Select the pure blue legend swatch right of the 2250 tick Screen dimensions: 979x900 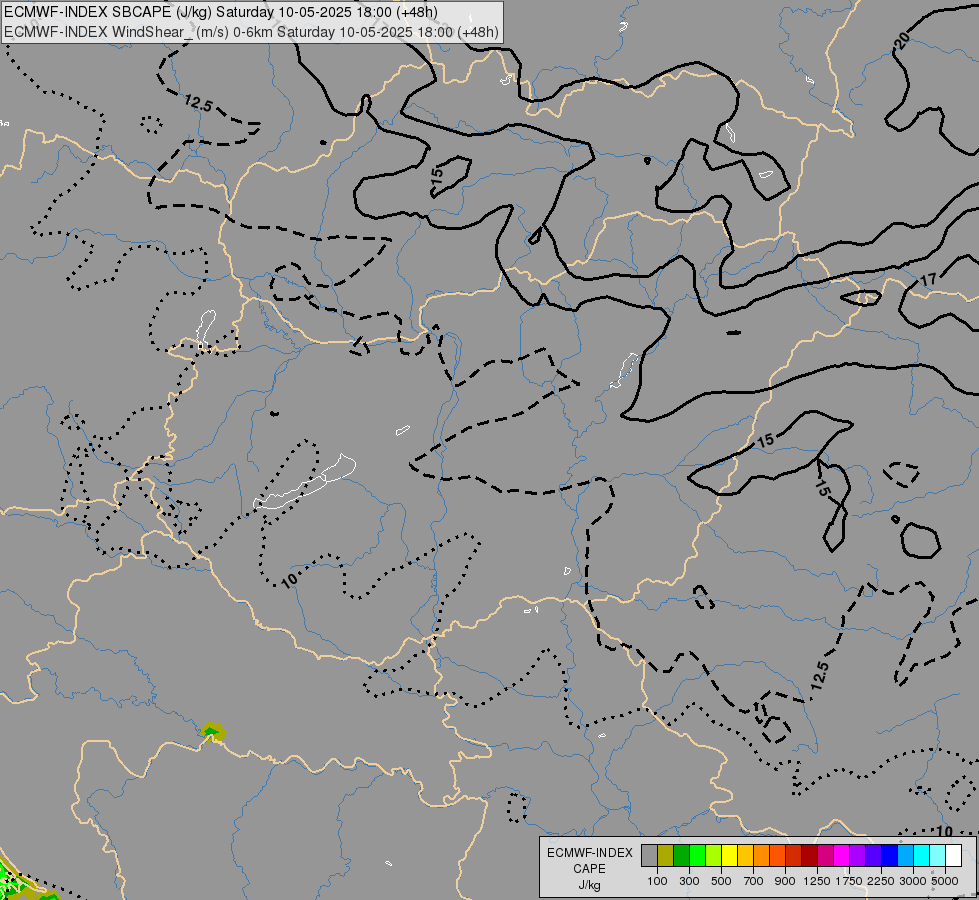tap(889, 855)
